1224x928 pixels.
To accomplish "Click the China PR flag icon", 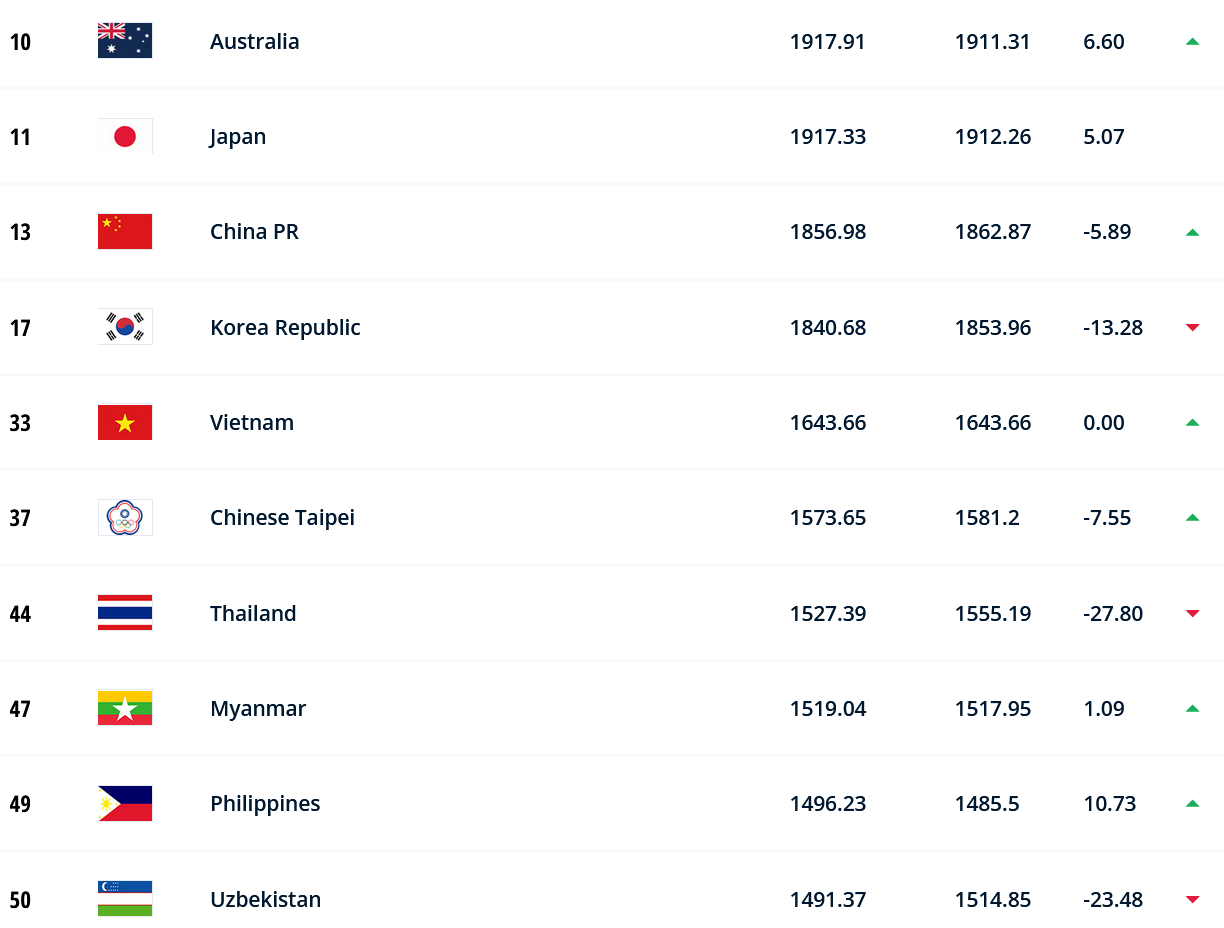I will pyautogui.click(x=125, y=231).
